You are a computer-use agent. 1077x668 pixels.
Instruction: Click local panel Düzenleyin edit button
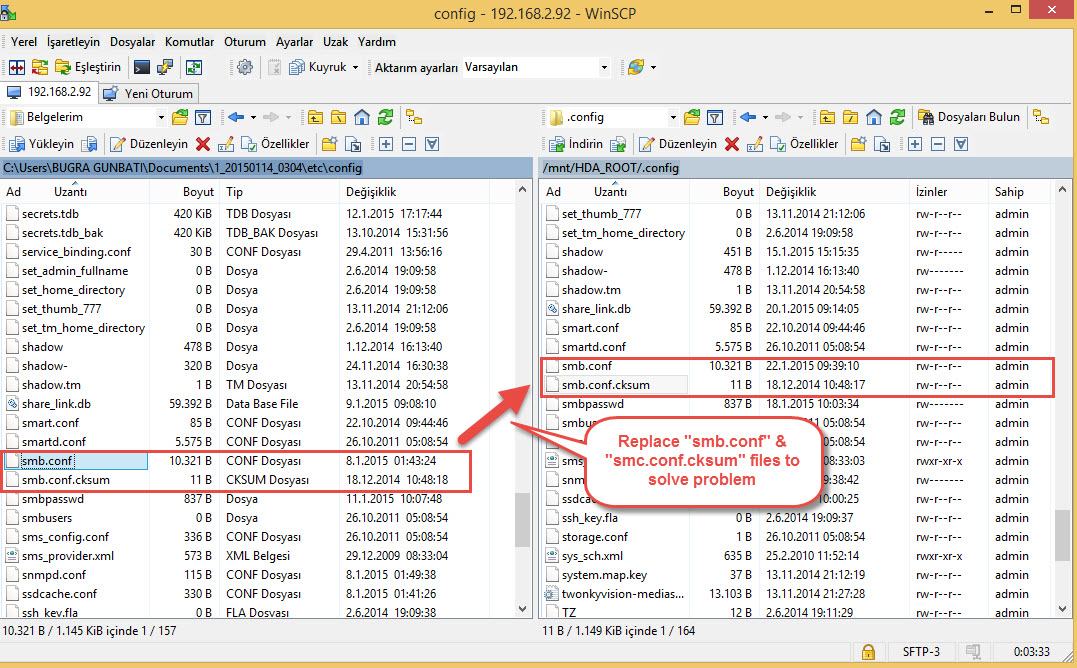(150, 144)
